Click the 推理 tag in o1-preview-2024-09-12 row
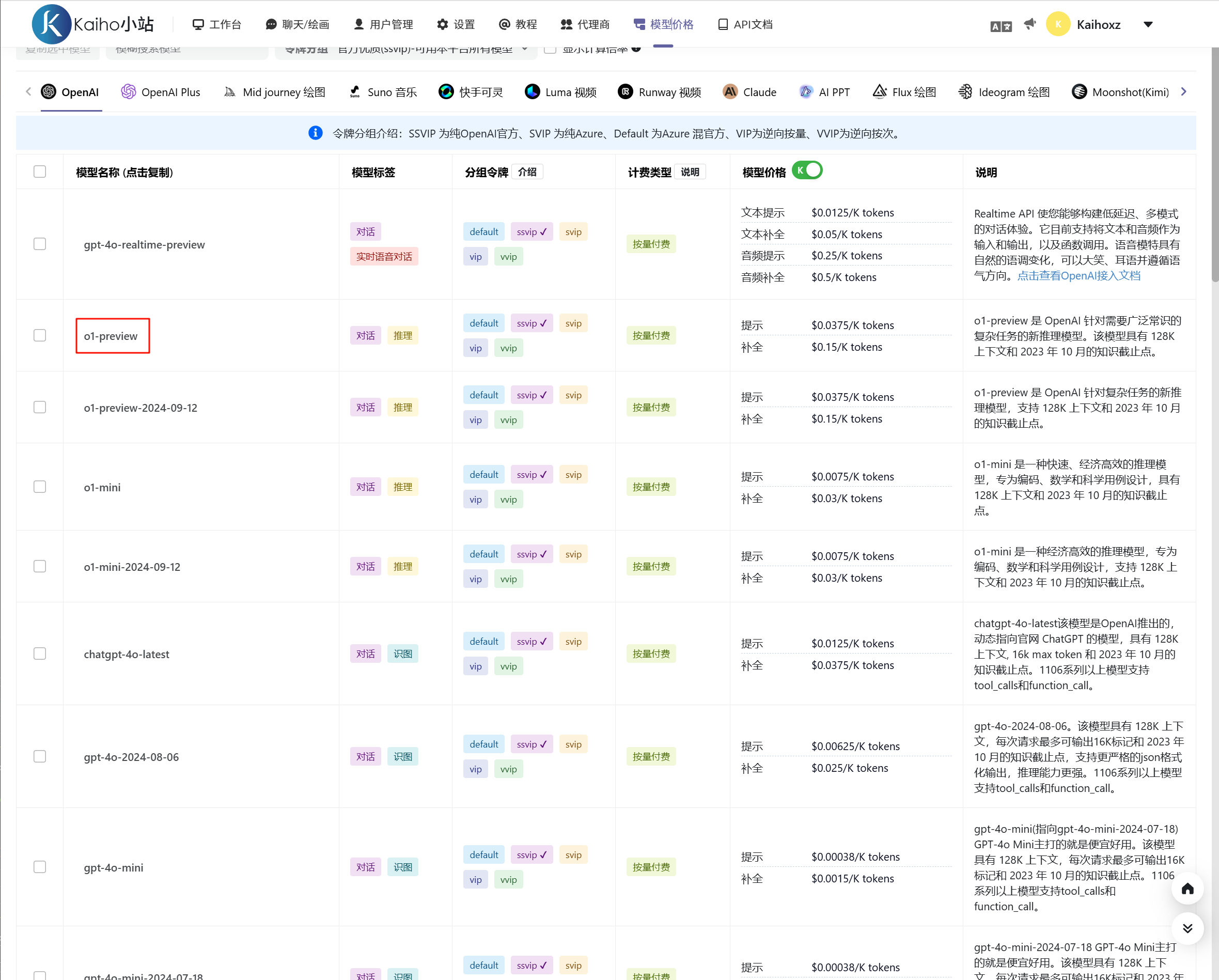The image size is (1219, 980). click(x=402, y=408)
